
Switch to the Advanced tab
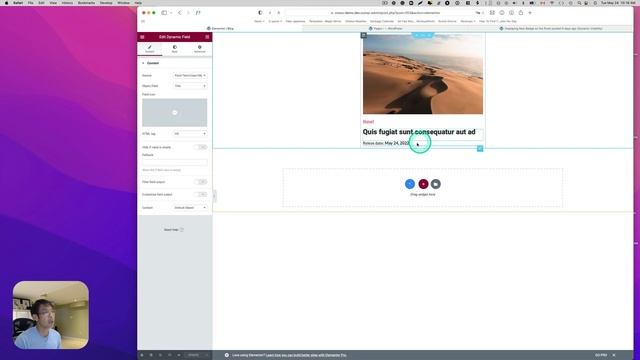pyautogui.click(x=200, y=49)
